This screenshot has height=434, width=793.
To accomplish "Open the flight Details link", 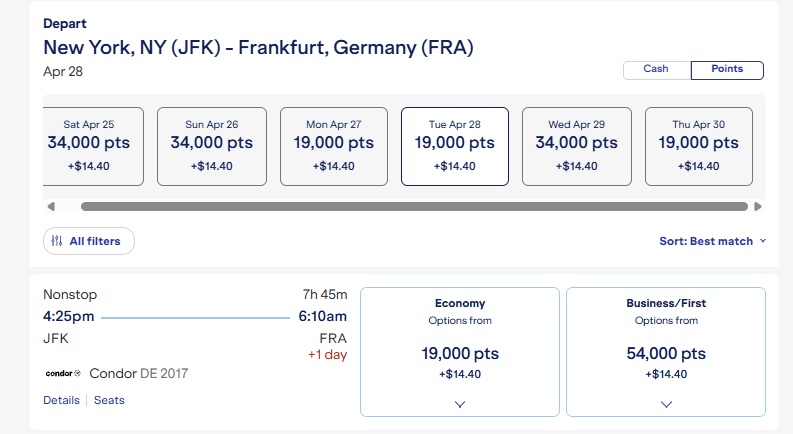I will (61, 400).
